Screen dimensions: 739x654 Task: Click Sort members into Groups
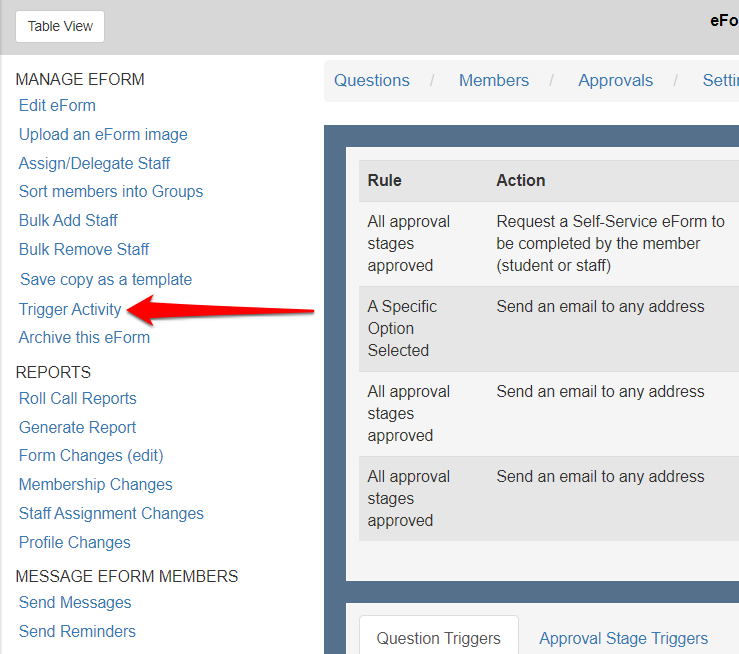[110, 191]
